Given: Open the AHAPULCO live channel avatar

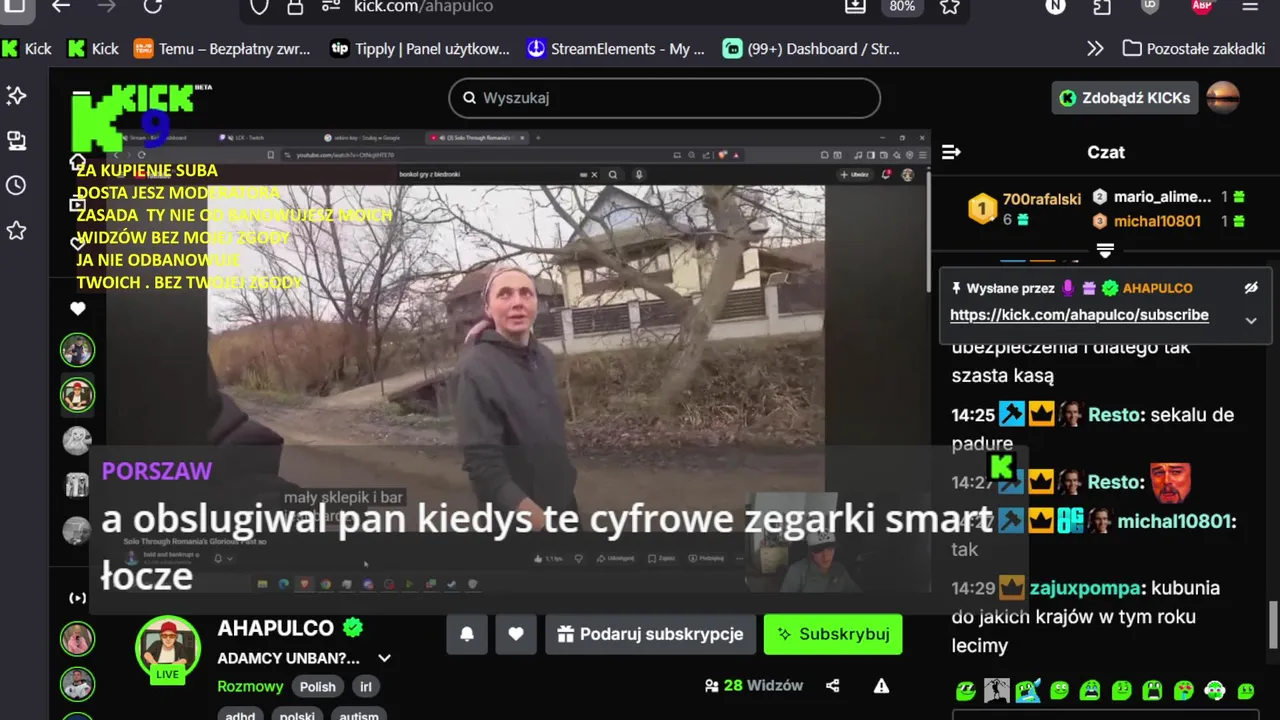Looking at the screenshot, I should 168,648.
